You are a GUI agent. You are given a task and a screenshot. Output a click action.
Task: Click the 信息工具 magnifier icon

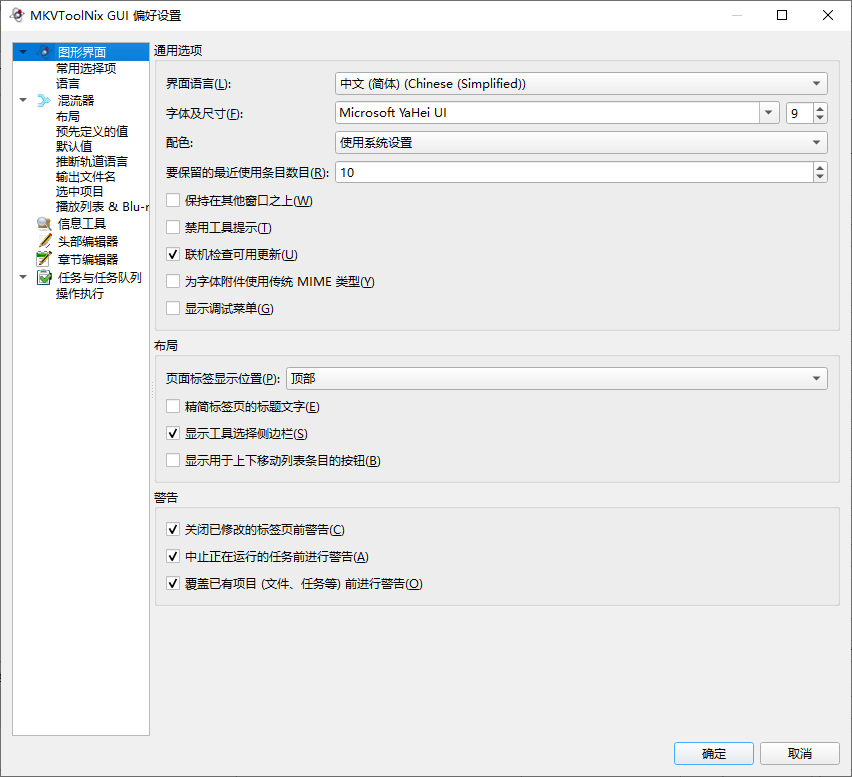click(43, 223)
